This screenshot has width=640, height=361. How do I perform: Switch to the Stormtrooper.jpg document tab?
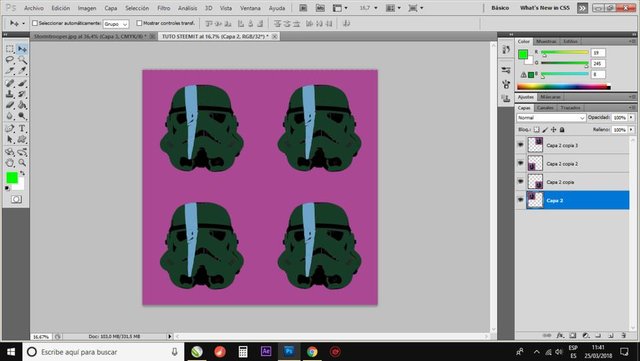pyautogui.click(x=93, y=36)
